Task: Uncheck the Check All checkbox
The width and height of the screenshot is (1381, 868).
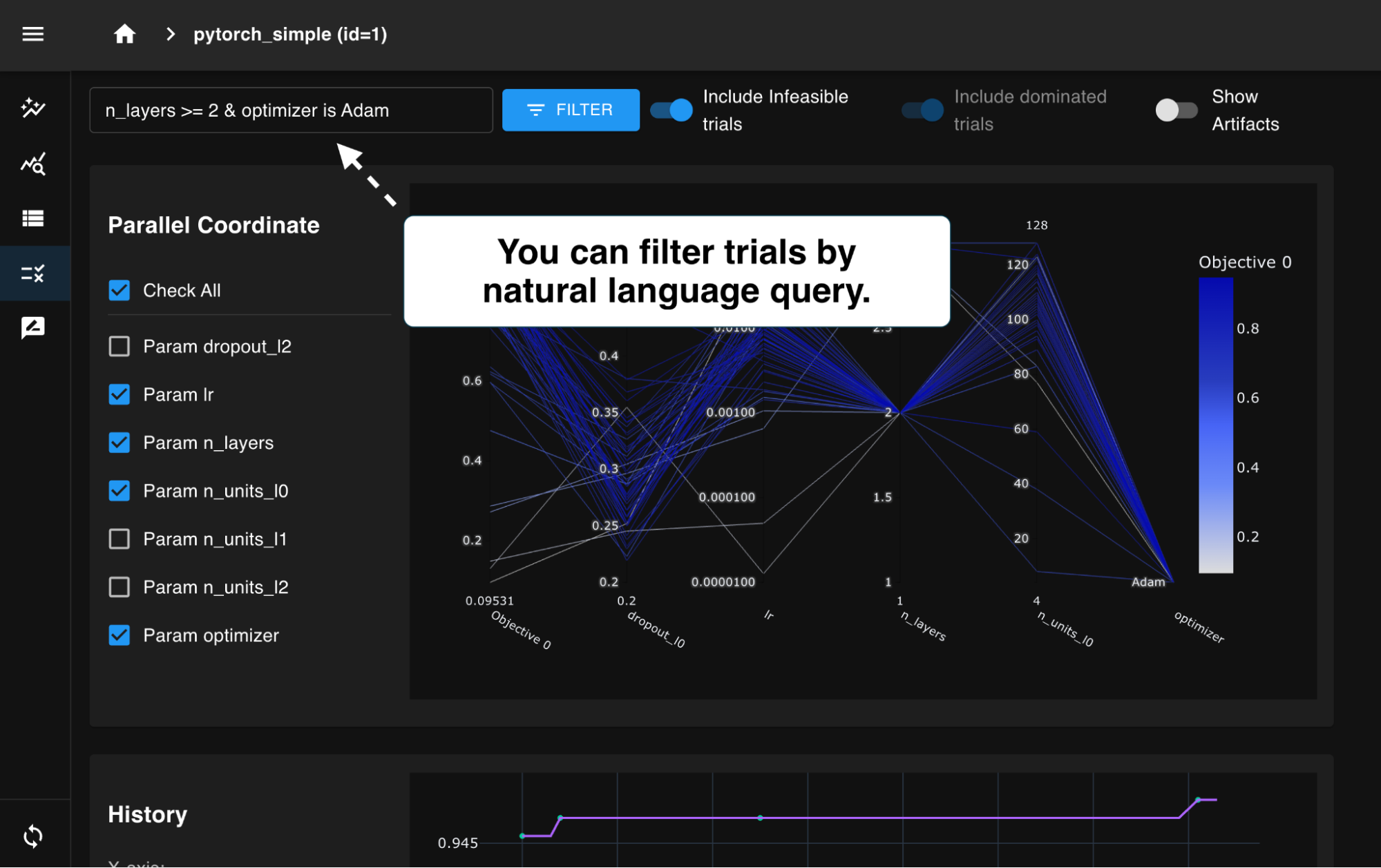Action: click(120, 290)
